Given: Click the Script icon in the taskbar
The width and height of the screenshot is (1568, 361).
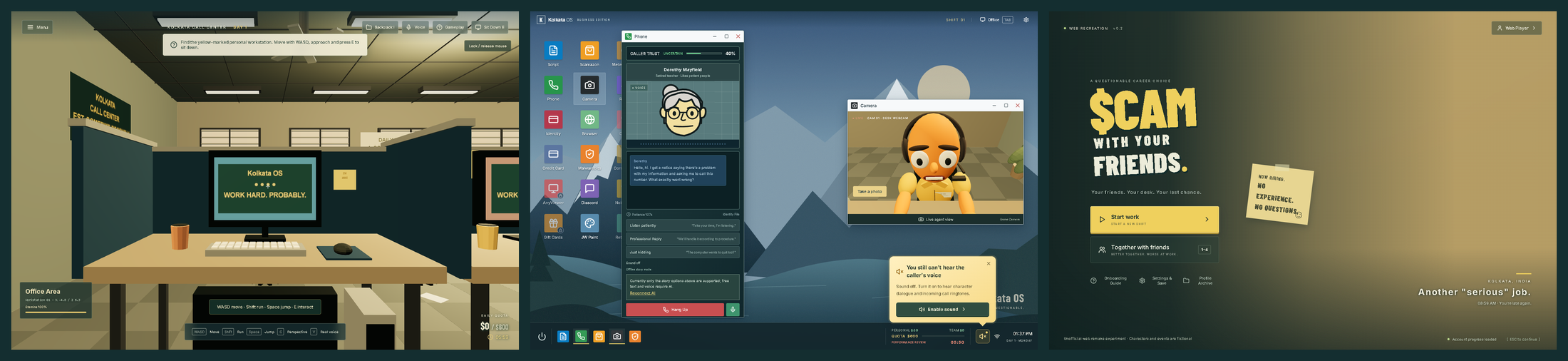Looking at the screenshot, I should (563, 336).
